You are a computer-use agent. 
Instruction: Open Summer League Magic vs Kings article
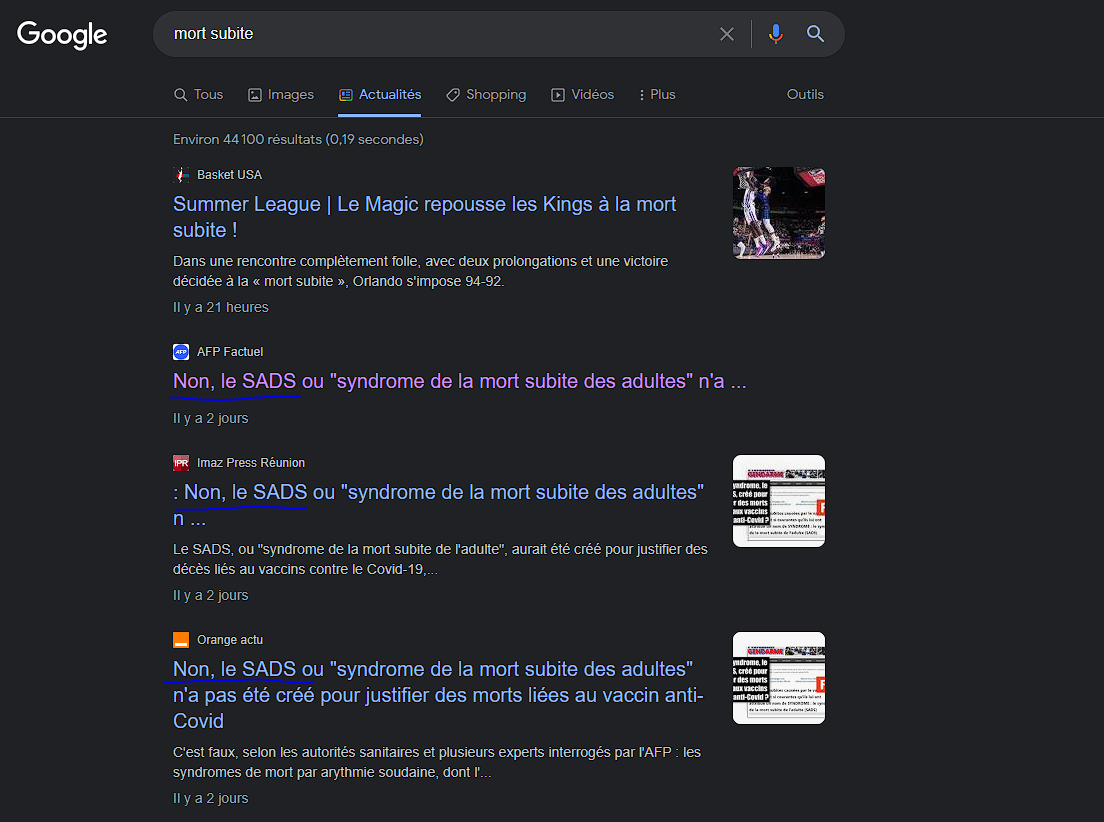[x=425, y=217]
